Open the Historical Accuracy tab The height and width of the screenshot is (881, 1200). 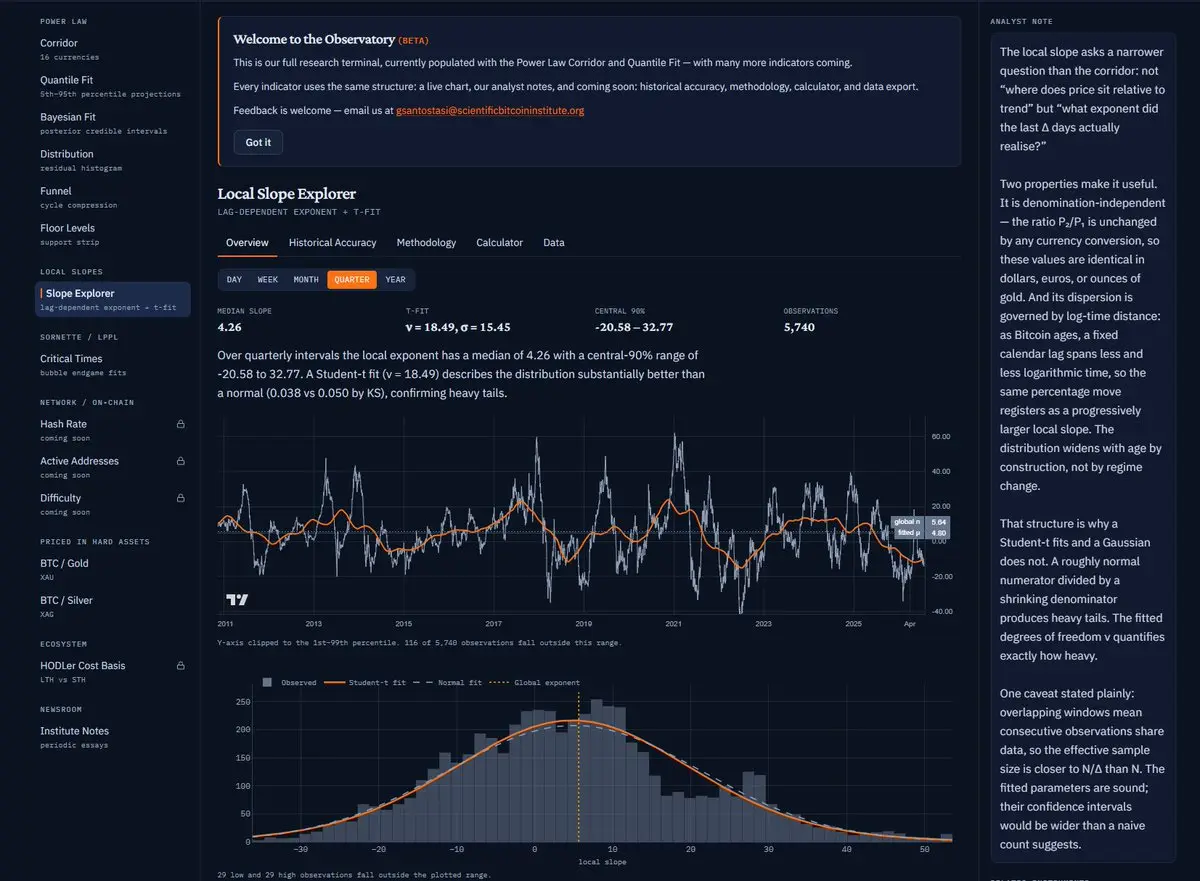[333, 243]
